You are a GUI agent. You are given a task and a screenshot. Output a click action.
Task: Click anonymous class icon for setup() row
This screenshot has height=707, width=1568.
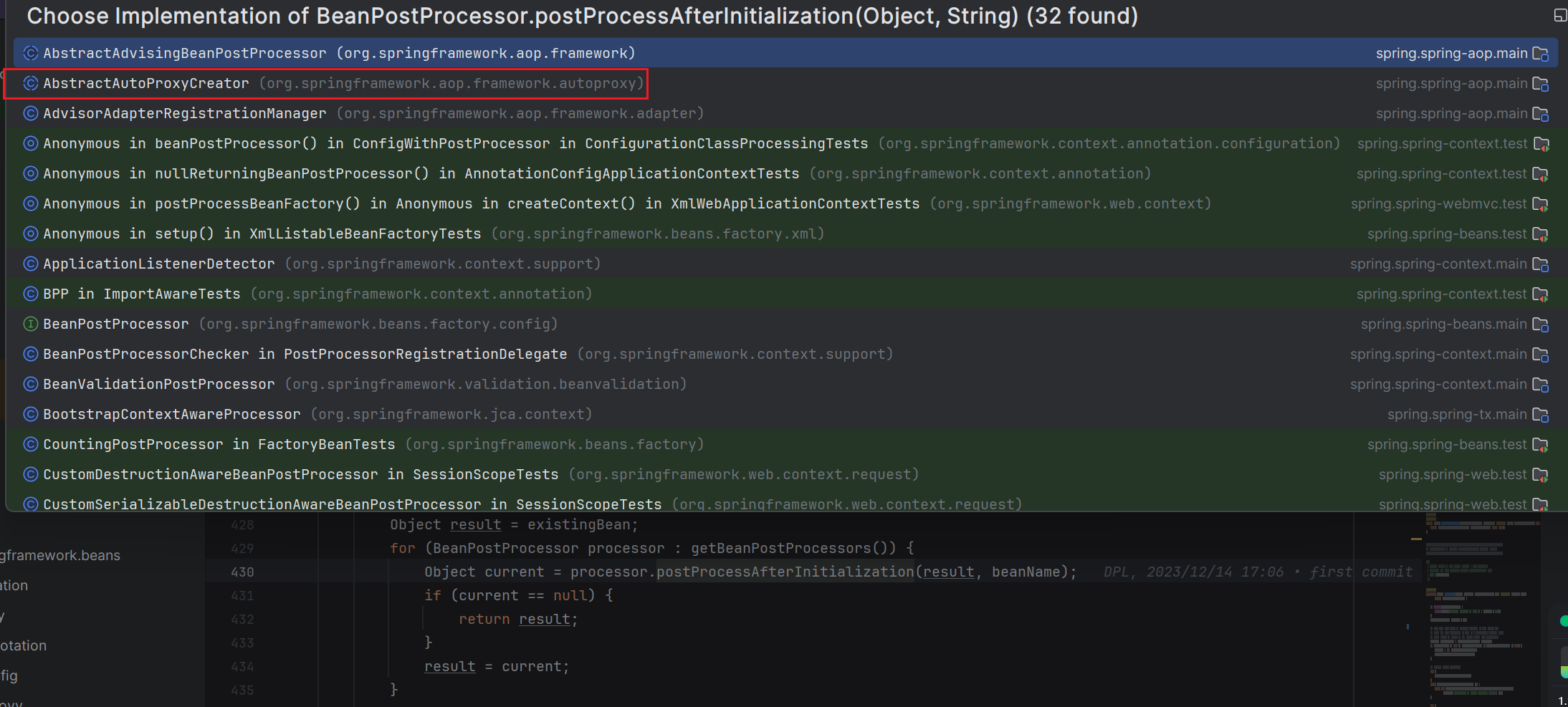pos(31,234)
